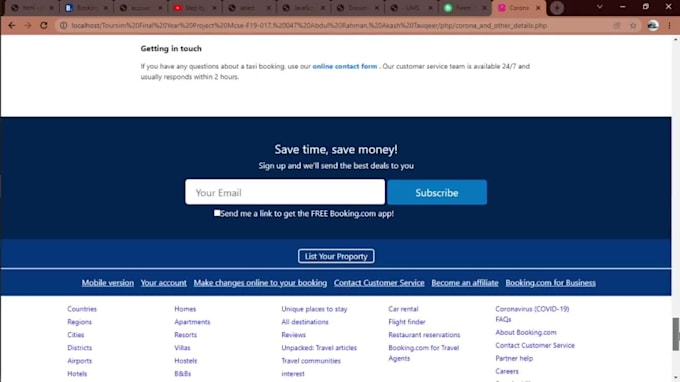The height and width of the screenshot is (382, 680).
Task: Reload the page with the refresh icon
Action: click(x=44, y=26)
